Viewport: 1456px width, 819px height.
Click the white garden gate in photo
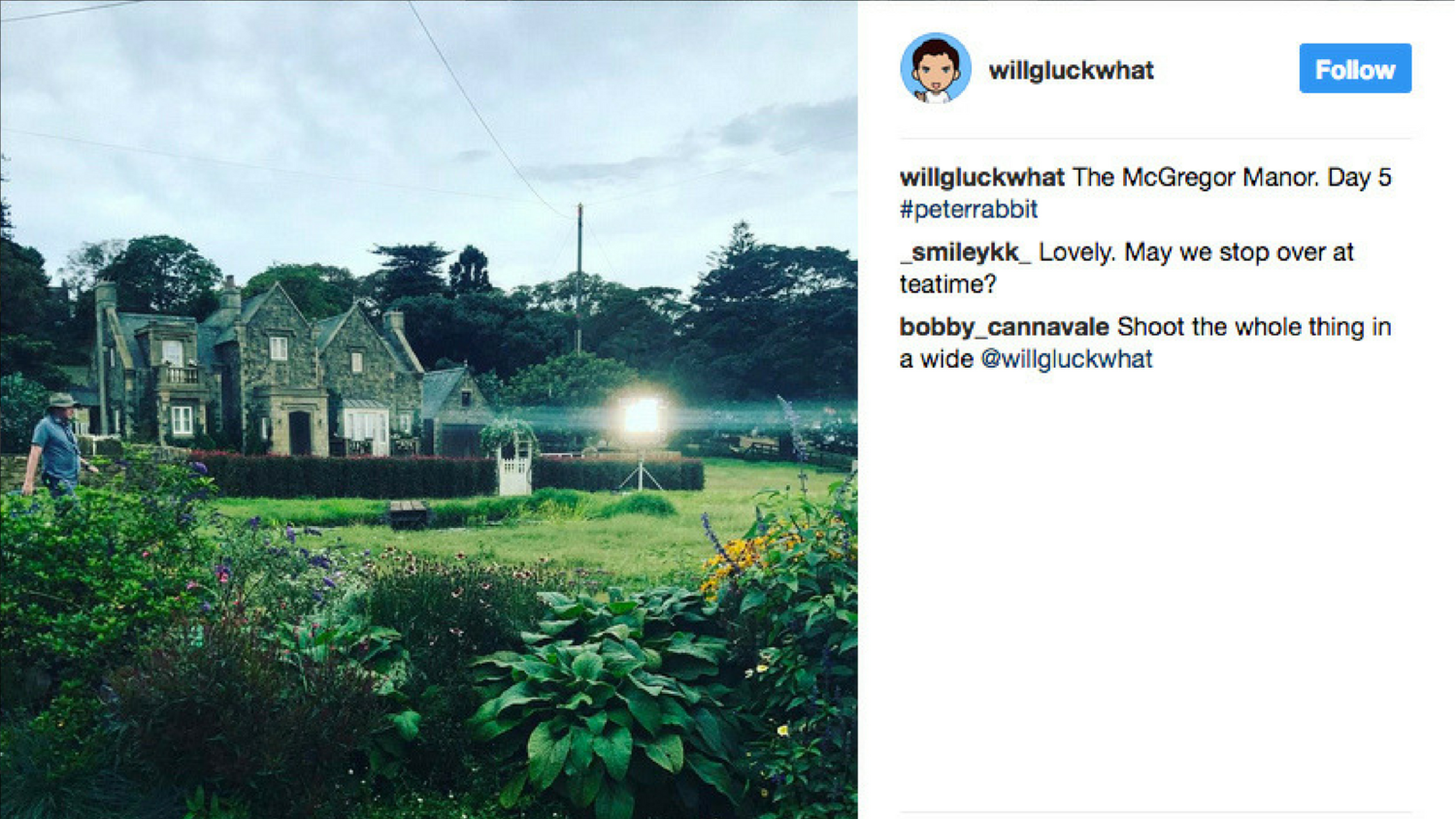(513, 466)
